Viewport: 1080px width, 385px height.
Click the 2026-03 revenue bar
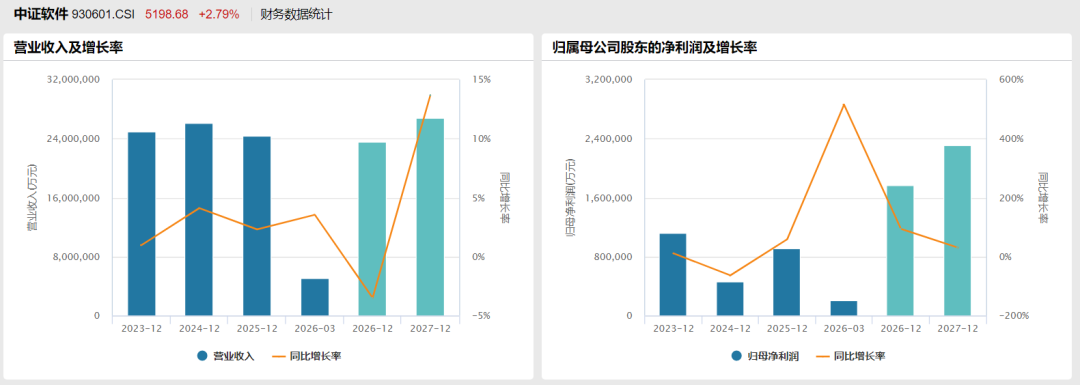pos(315,298)
